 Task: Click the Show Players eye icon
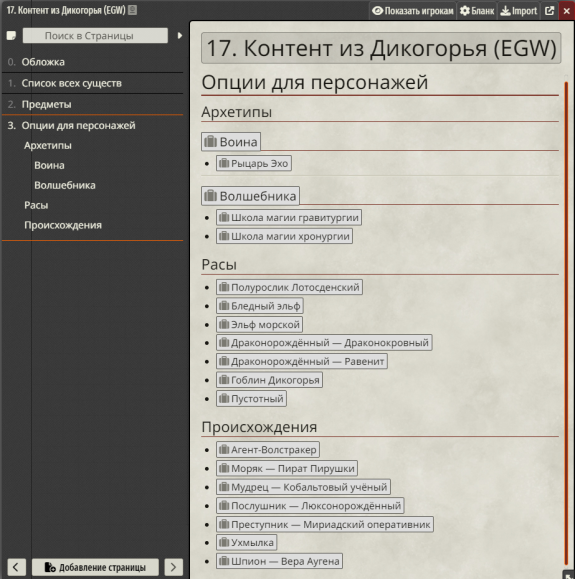(377, 11)
